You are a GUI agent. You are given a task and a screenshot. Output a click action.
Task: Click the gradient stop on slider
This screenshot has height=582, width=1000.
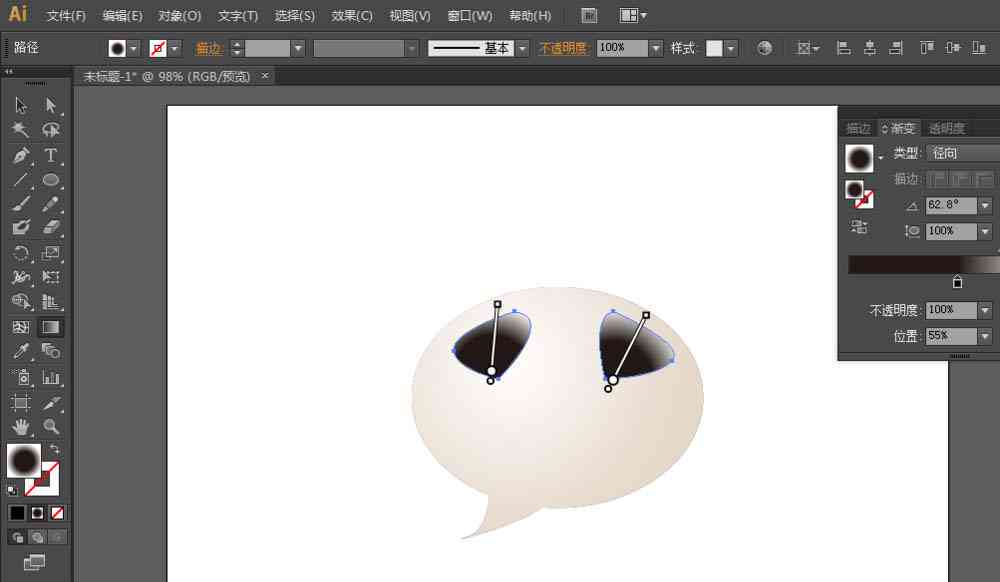tap(957, 282)
